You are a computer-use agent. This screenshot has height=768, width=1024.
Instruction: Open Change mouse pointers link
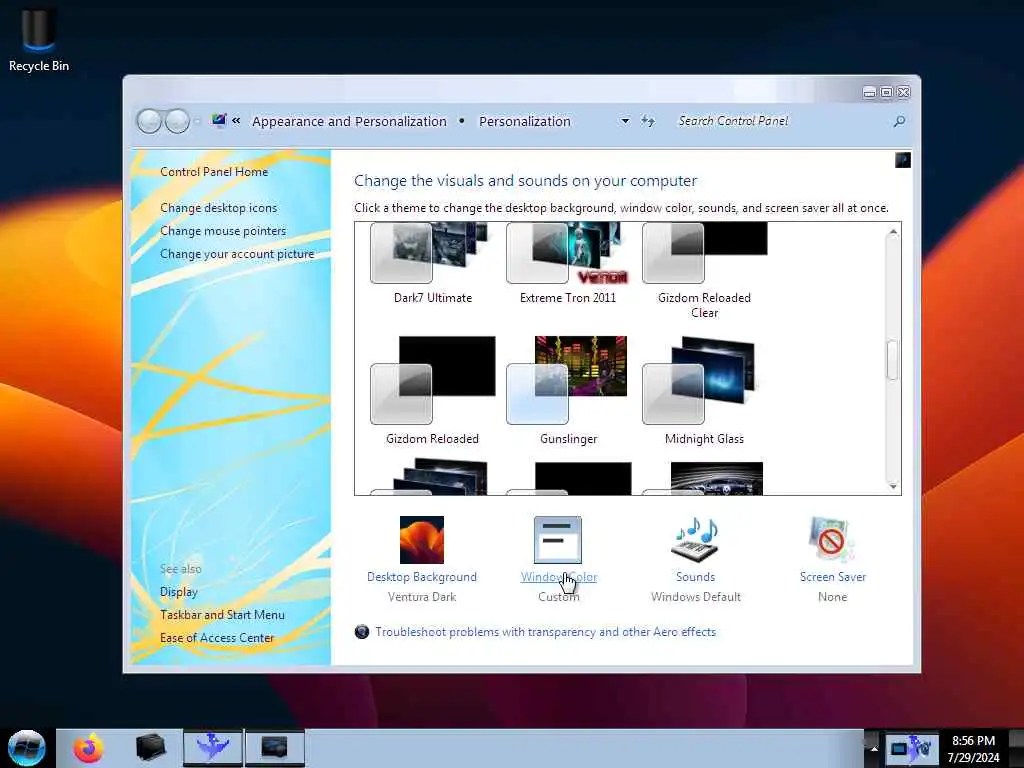click(x=223, y=231)
